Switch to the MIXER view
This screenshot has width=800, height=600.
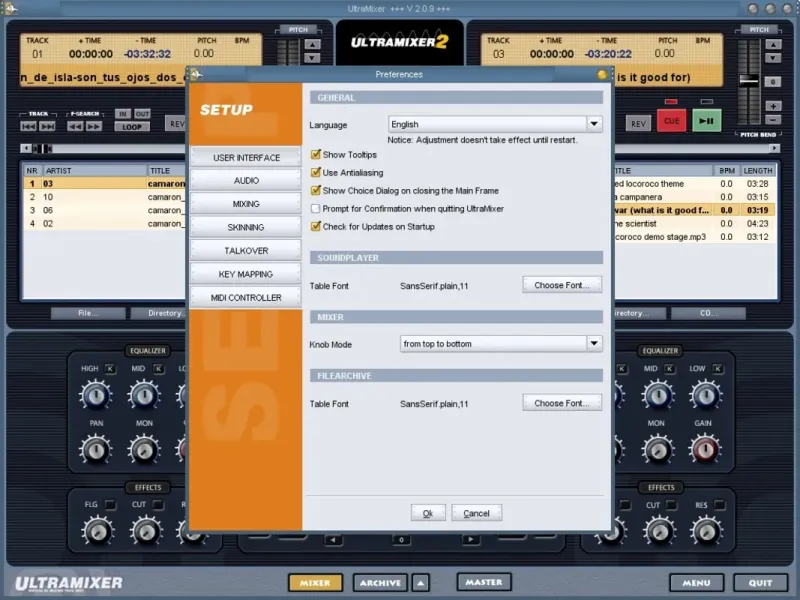pos(315,583)
